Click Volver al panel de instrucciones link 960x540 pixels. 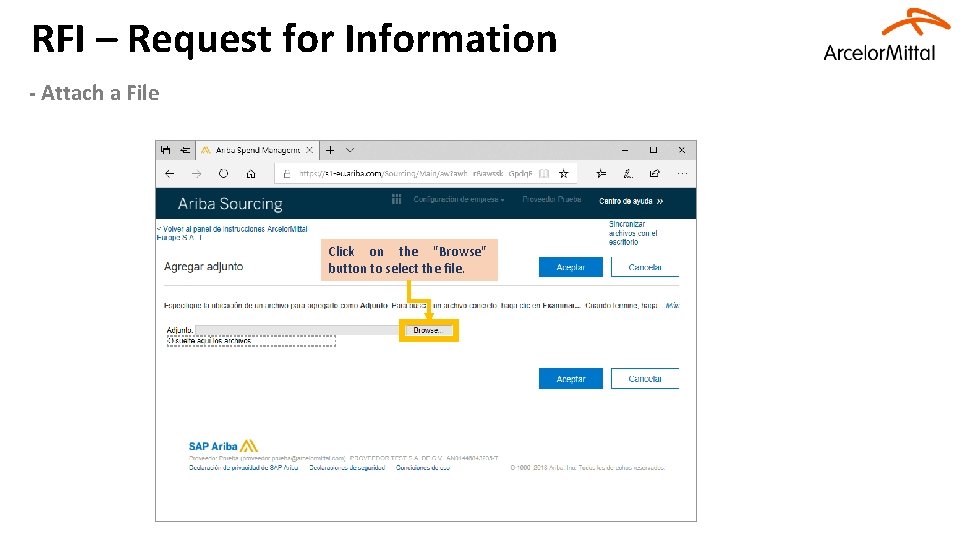(x=233, y=233)
